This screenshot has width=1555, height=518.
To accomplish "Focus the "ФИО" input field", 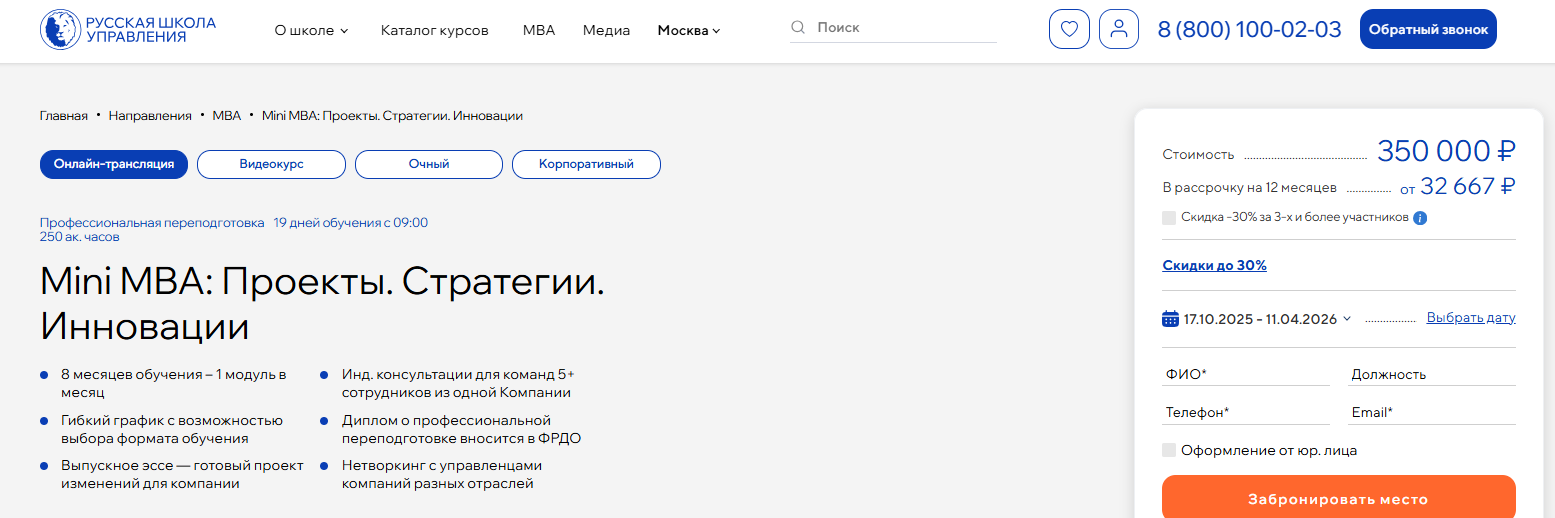I will [1245, 374].
